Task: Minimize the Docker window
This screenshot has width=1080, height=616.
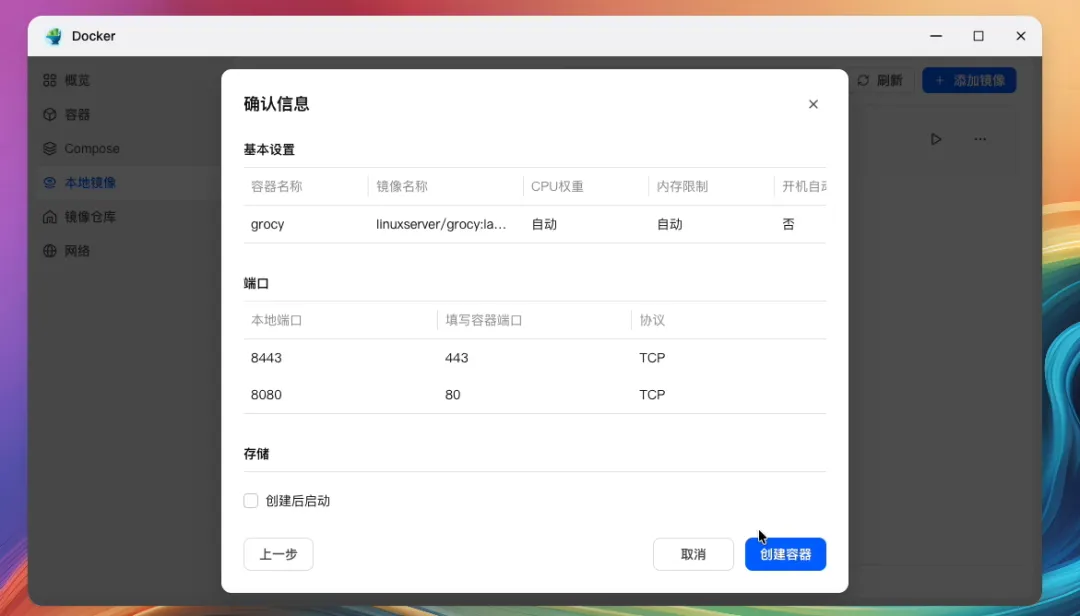Action: point(935,36)
